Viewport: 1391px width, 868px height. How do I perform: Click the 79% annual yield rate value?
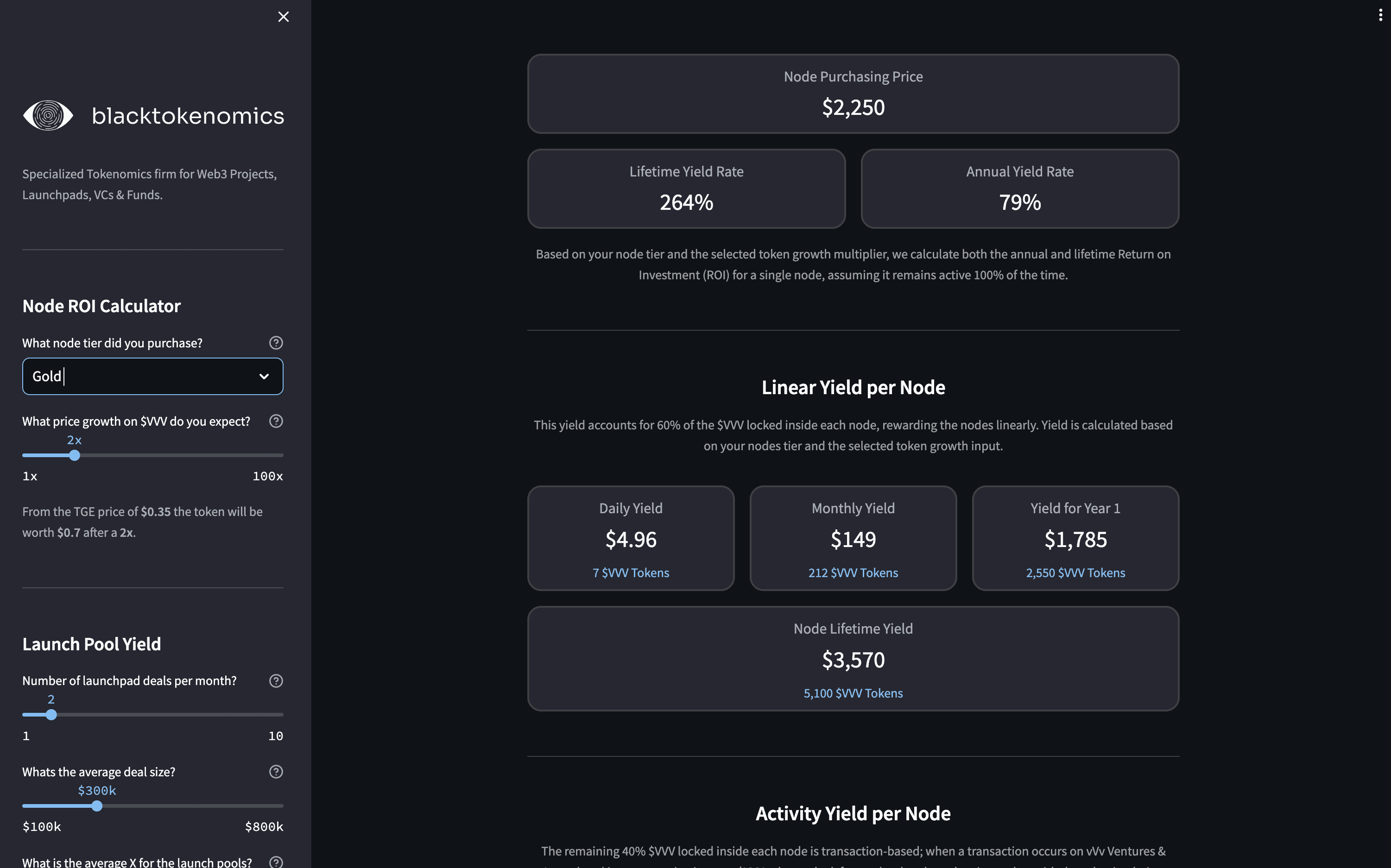(x=1019, y=202)
